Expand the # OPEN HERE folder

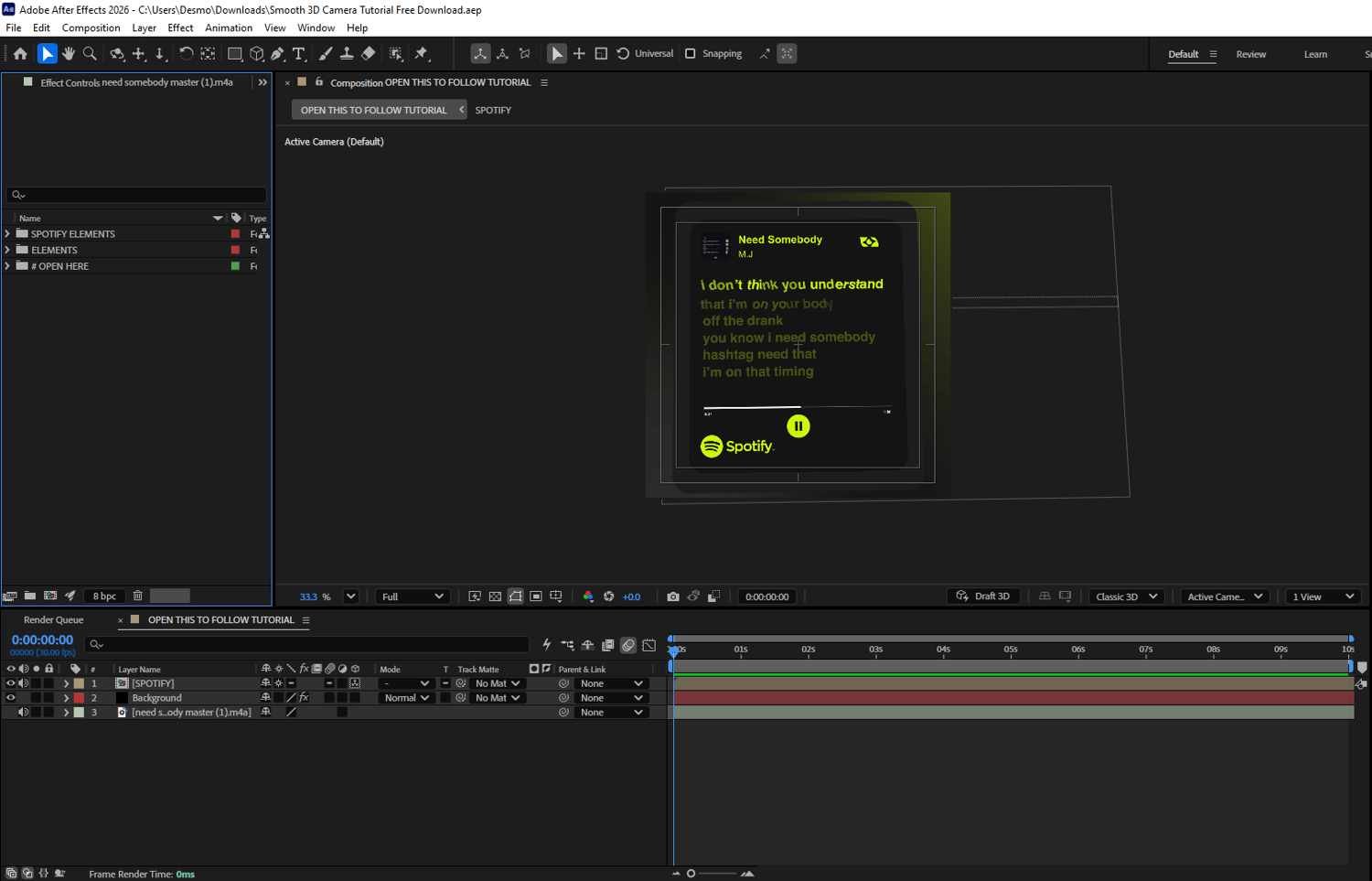coord(7,266)
